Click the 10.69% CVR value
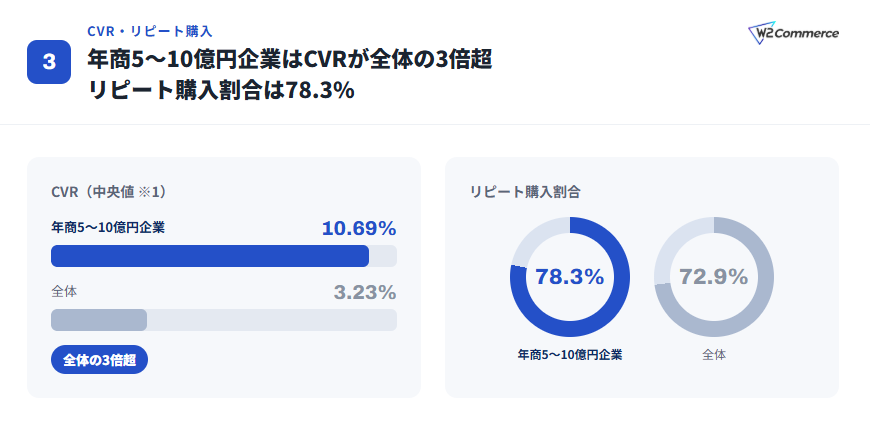Screen dimensions: 870x428 (359, 228)
